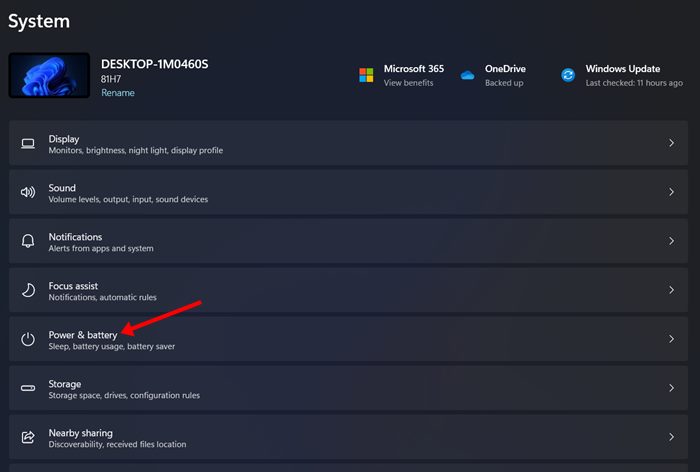
Task: Open Sound settings using its chevron arrow
Action: click(x=671, y=192)
